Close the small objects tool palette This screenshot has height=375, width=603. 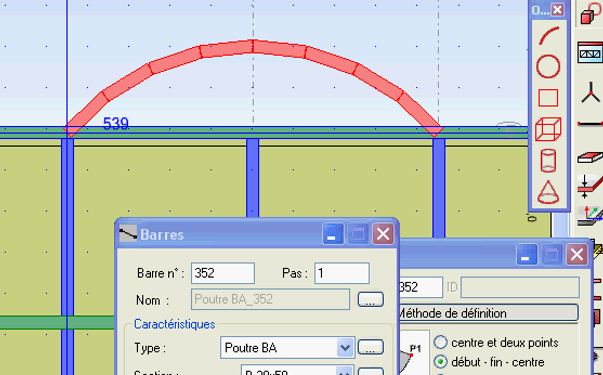pos(558,10)
